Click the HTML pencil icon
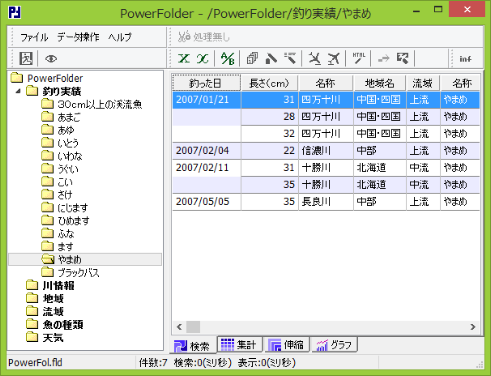Image resolution: width=491 pixels, height=376 pixels. (x=359, y=59)
